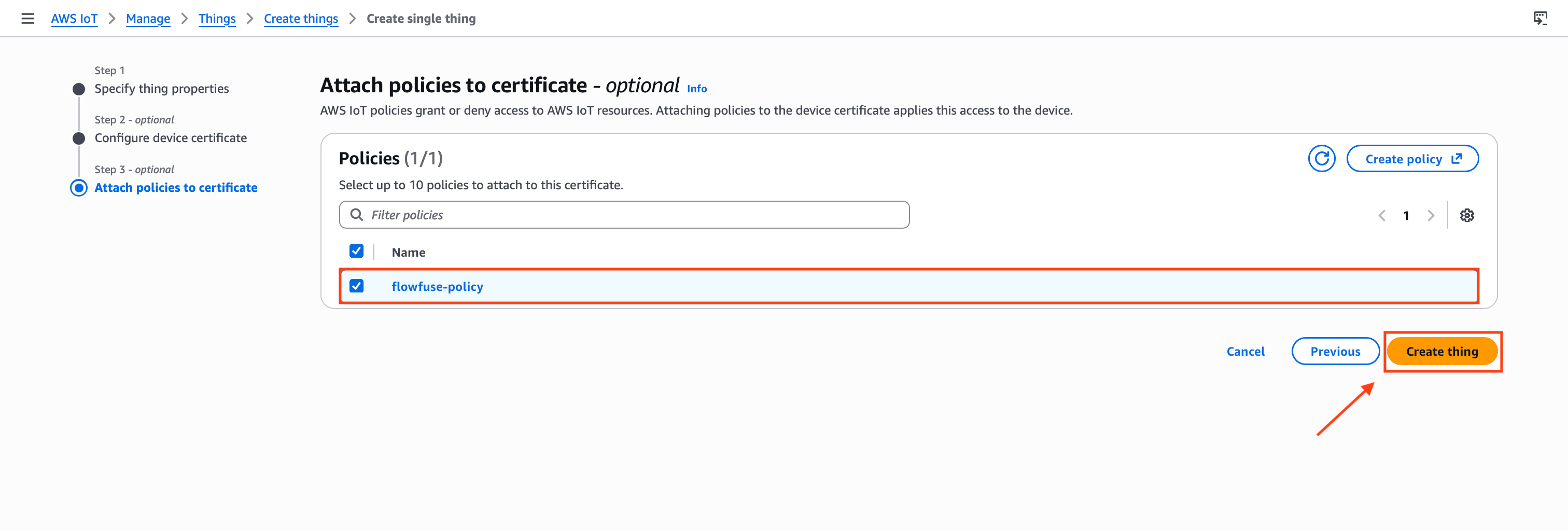Open Create policy in a new tab

pyautogui.click(x=1412, y=158)
